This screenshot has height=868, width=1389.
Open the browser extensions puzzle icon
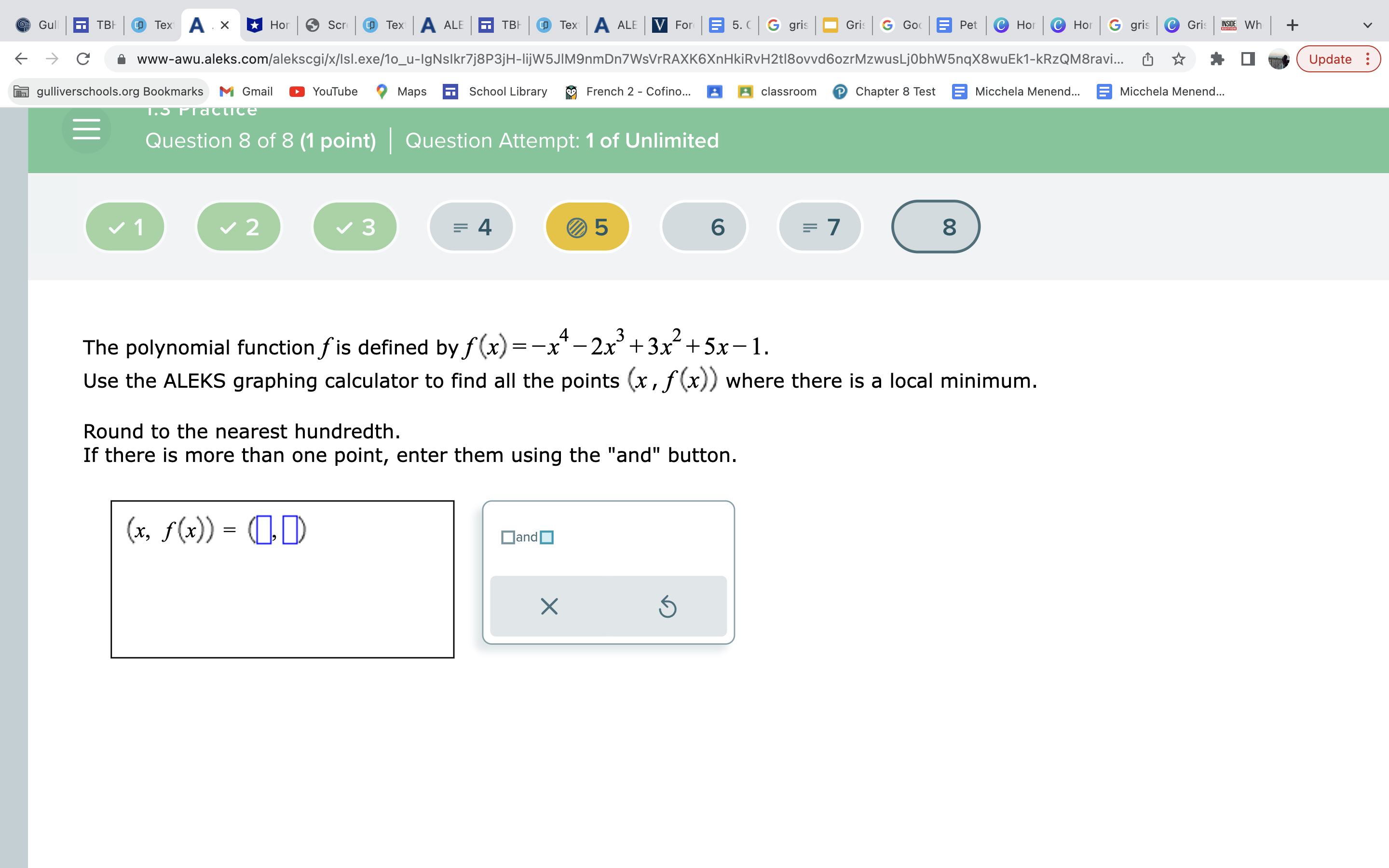pos(1217,58)
